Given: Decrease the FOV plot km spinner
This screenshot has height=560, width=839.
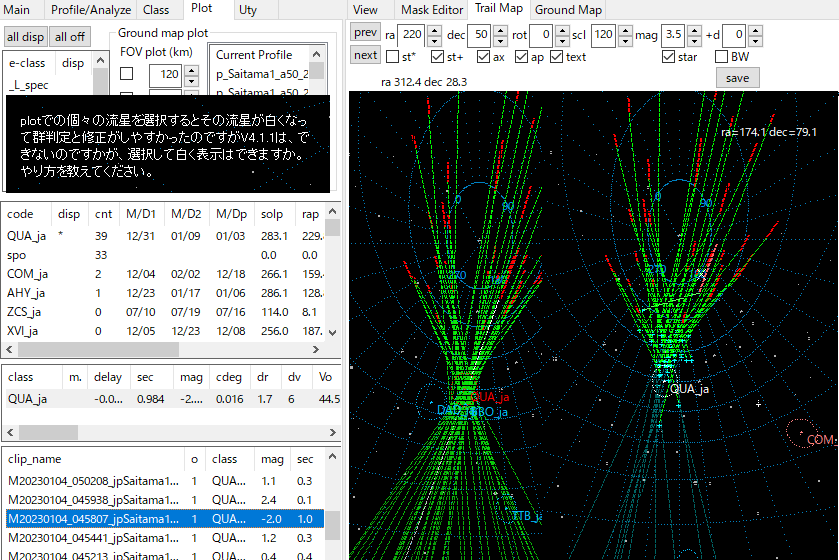Looking at the screenshot, I should pos(192,81).
